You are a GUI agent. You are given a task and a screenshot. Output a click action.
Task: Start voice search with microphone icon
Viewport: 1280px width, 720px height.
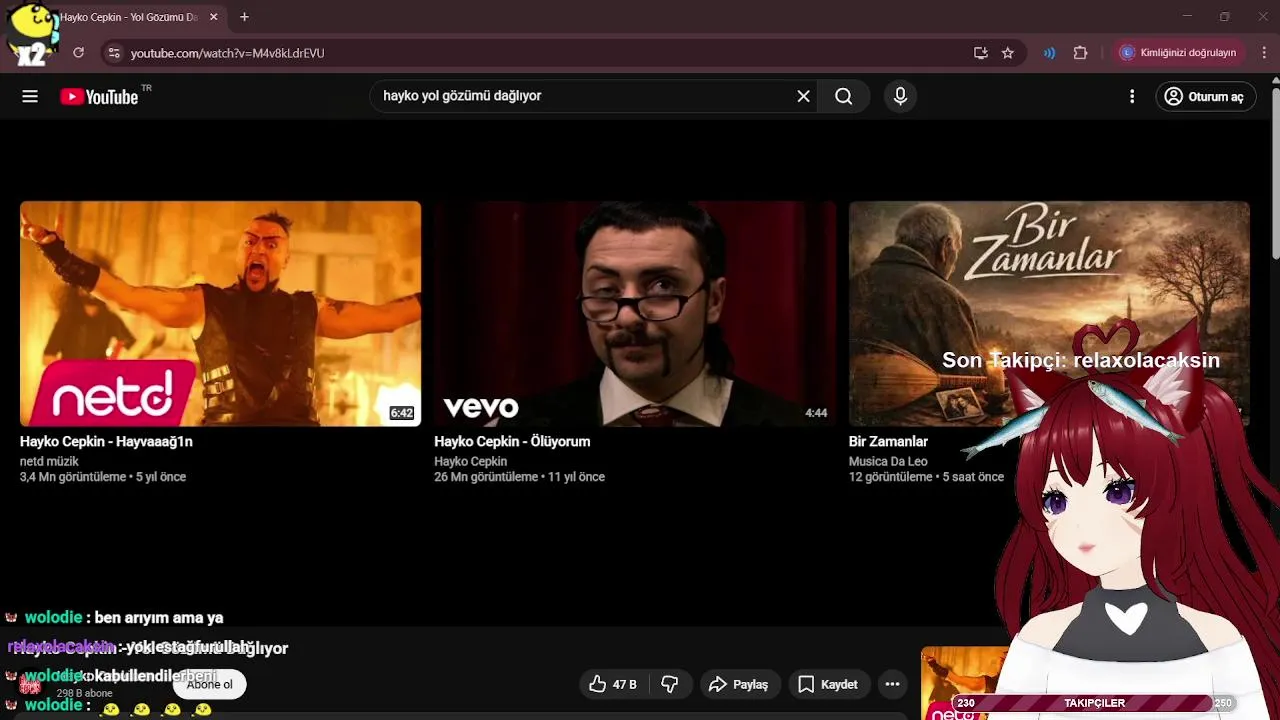point(900,96)
